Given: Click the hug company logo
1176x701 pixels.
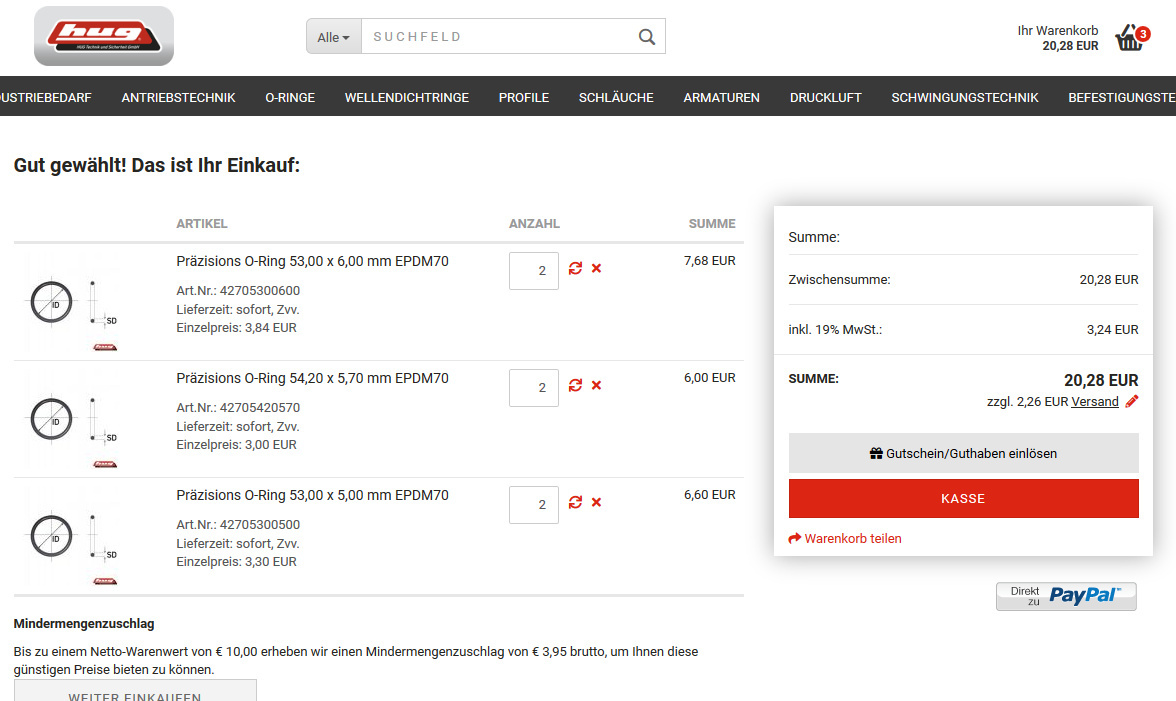Looking at the screenshot, I should tap(103, 36).
